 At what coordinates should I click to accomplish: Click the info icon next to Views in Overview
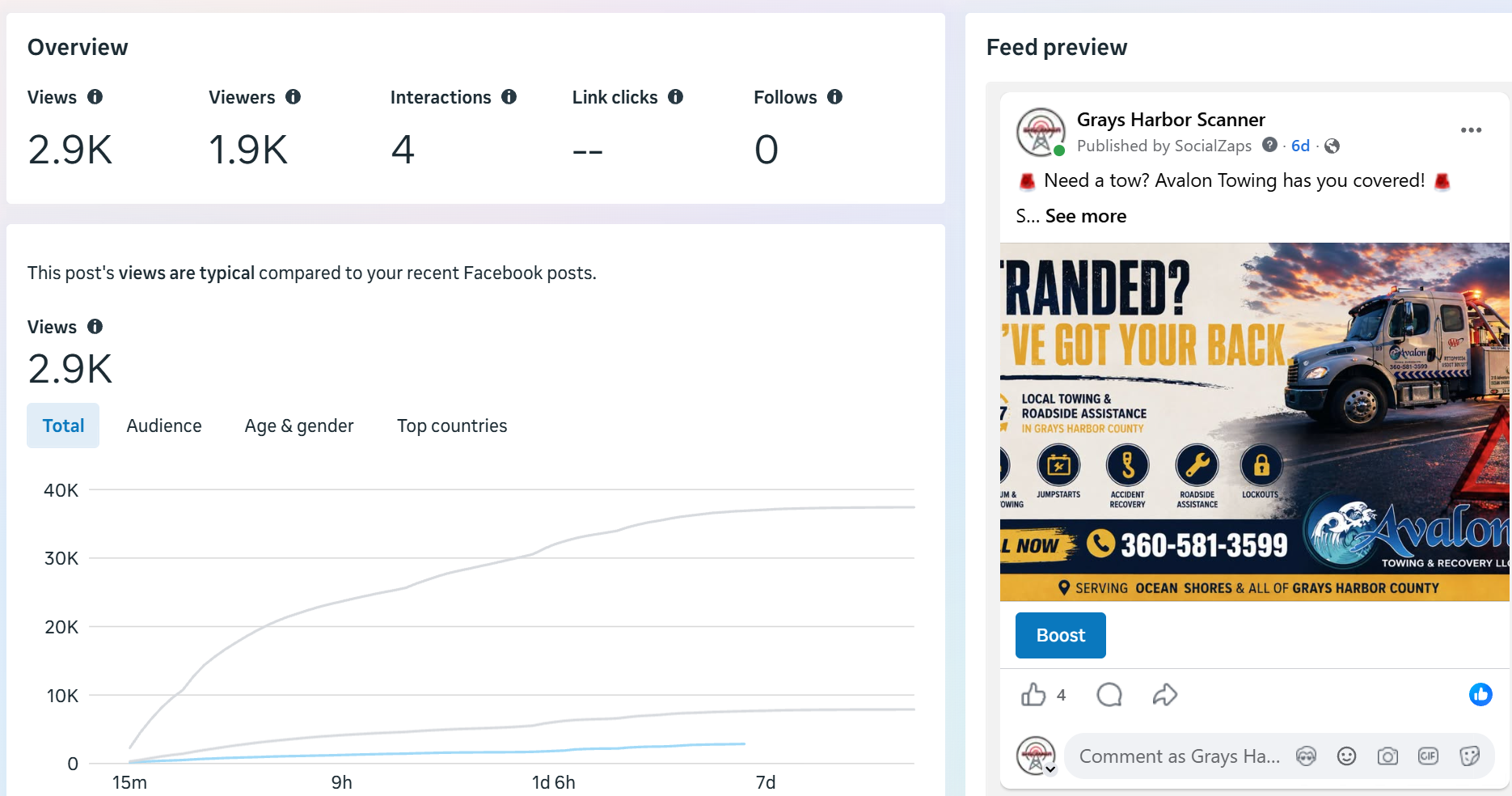[x=95, y=97]
